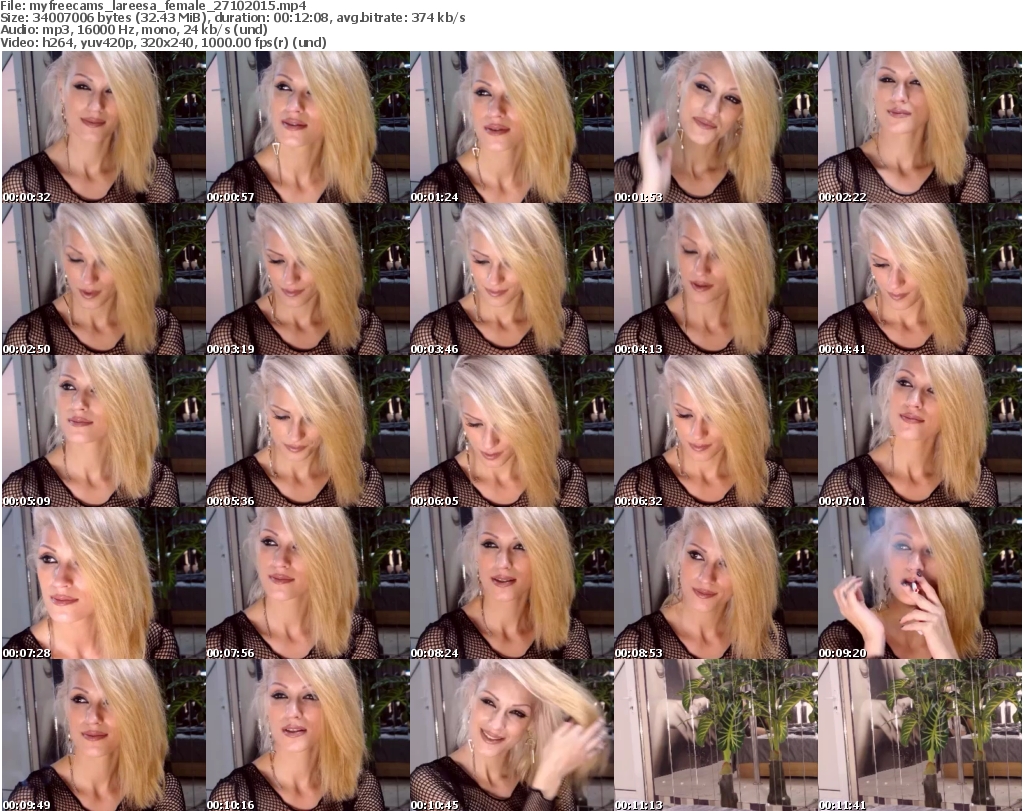The height and width of the screenshot is (811, 1024).
Task: Pick the frame marked 00:06:32
Action: point(716,432)
